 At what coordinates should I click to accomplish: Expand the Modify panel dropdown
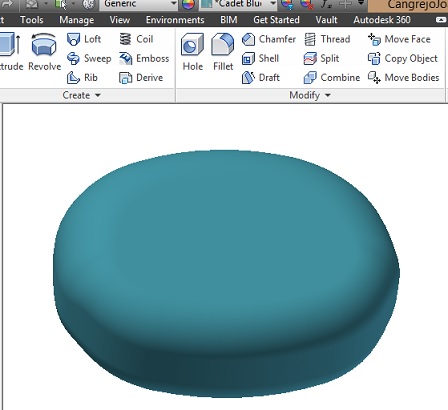point(310,95)
